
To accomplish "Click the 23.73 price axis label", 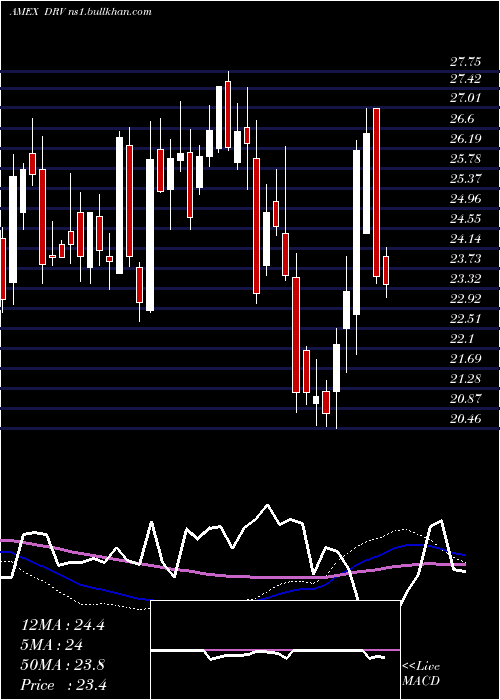I will point(465,259).
